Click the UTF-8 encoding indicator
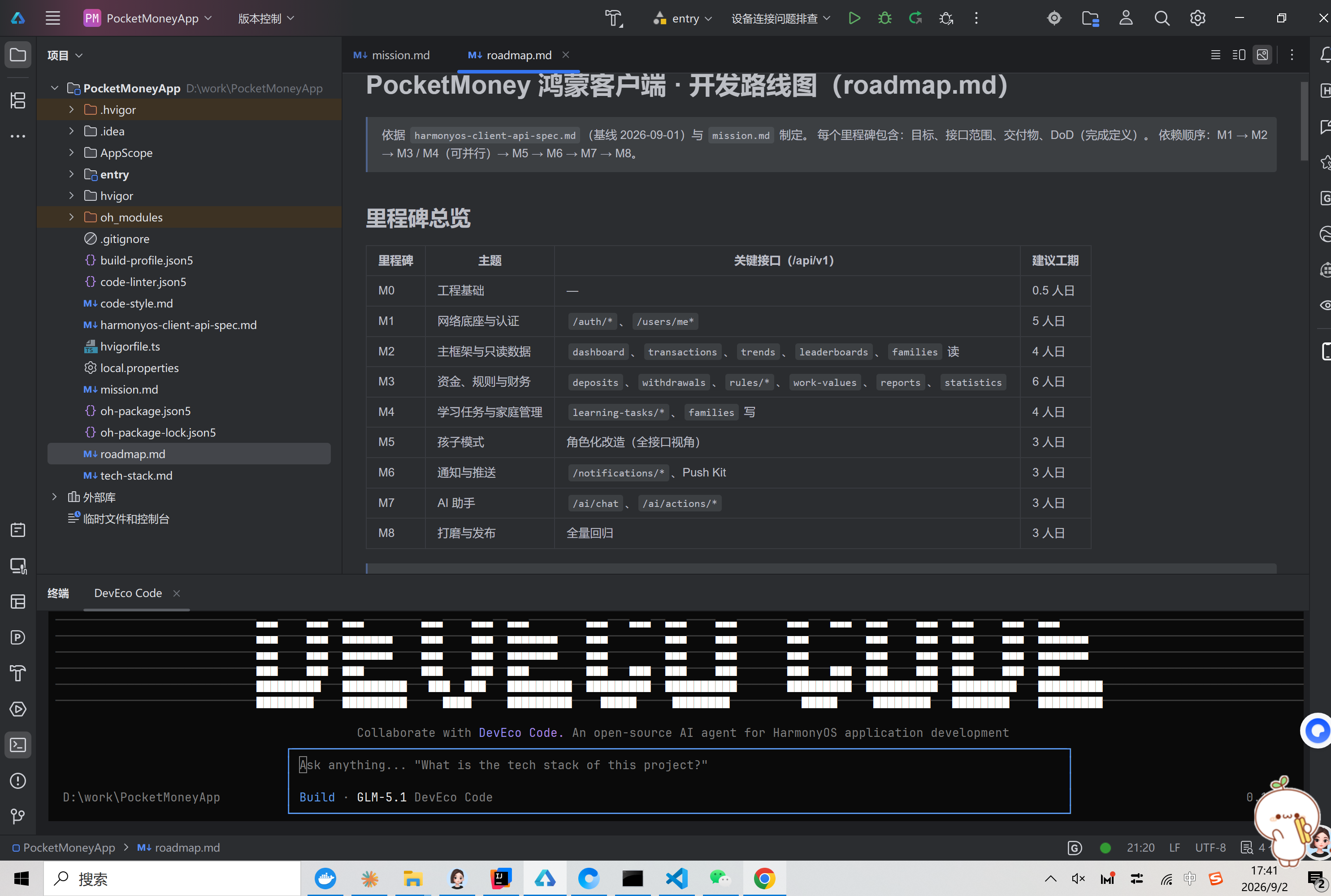1331x896 pixels. (x=1210, y=848)
